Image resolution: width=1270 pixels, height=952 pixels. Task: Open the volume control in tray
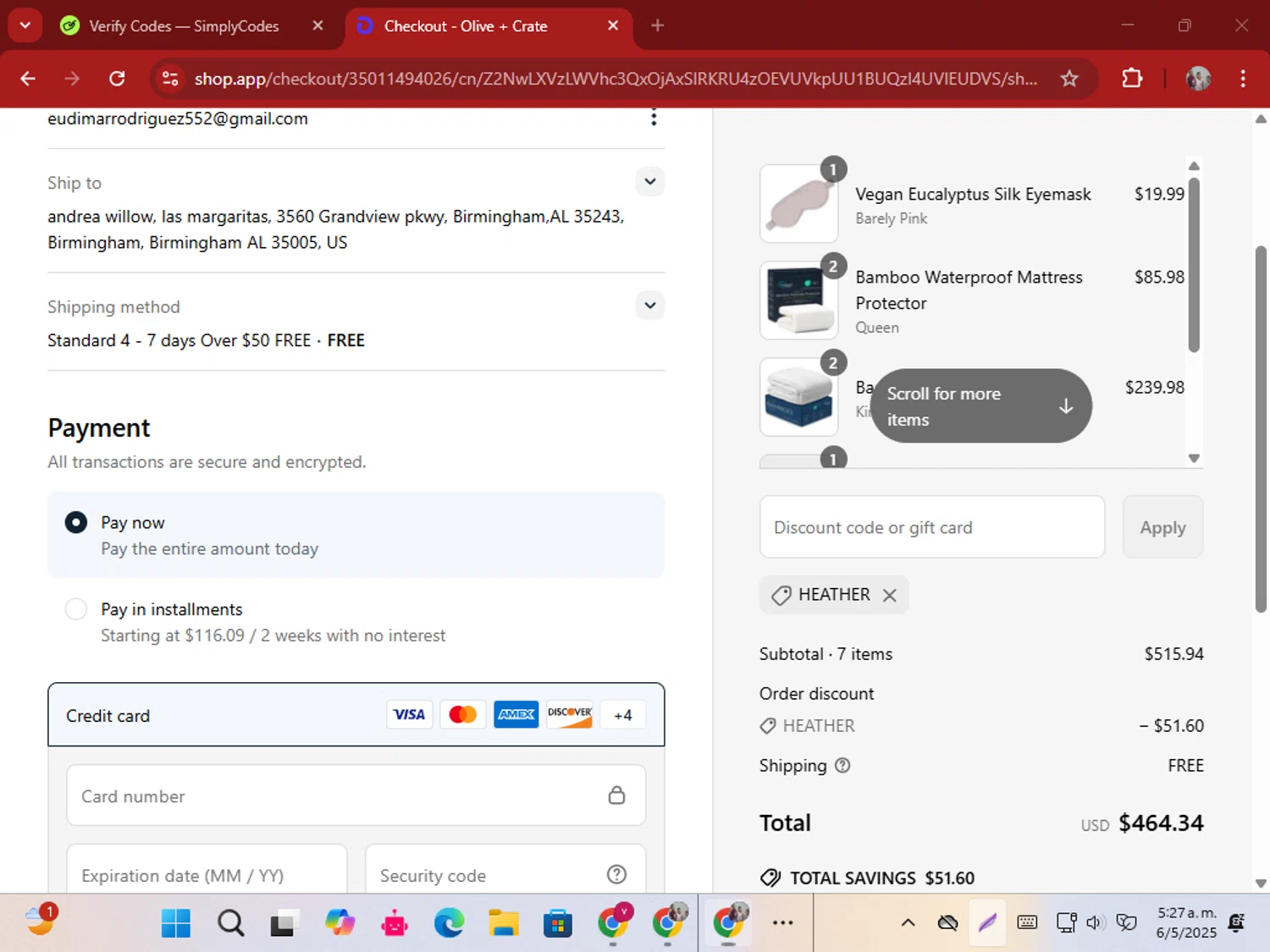point(1095,922)
